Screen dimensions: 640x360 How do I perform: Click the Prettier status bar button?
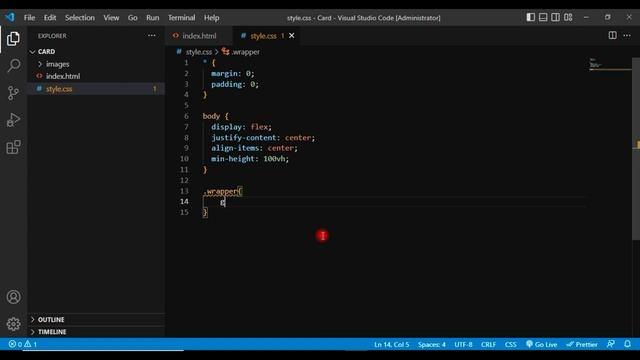pos(582,344)
